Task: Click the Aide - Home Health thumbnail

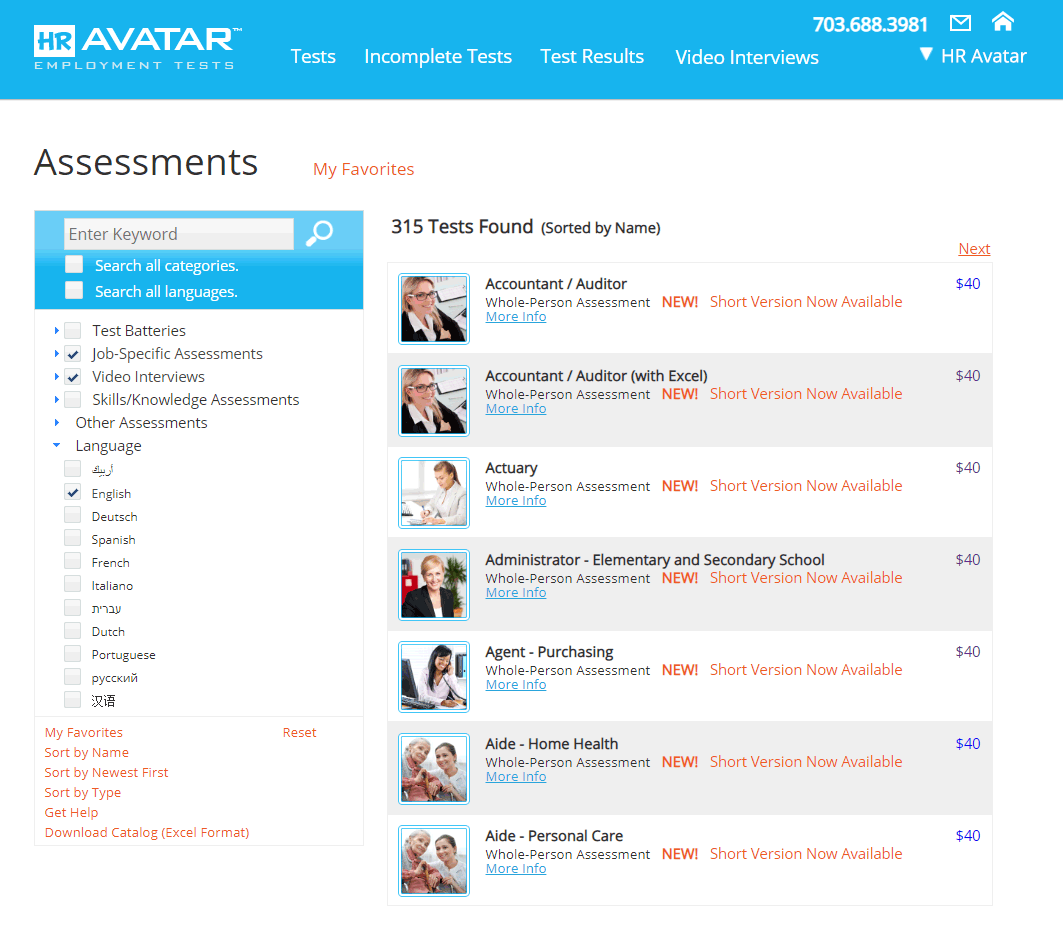Action: 433,769
